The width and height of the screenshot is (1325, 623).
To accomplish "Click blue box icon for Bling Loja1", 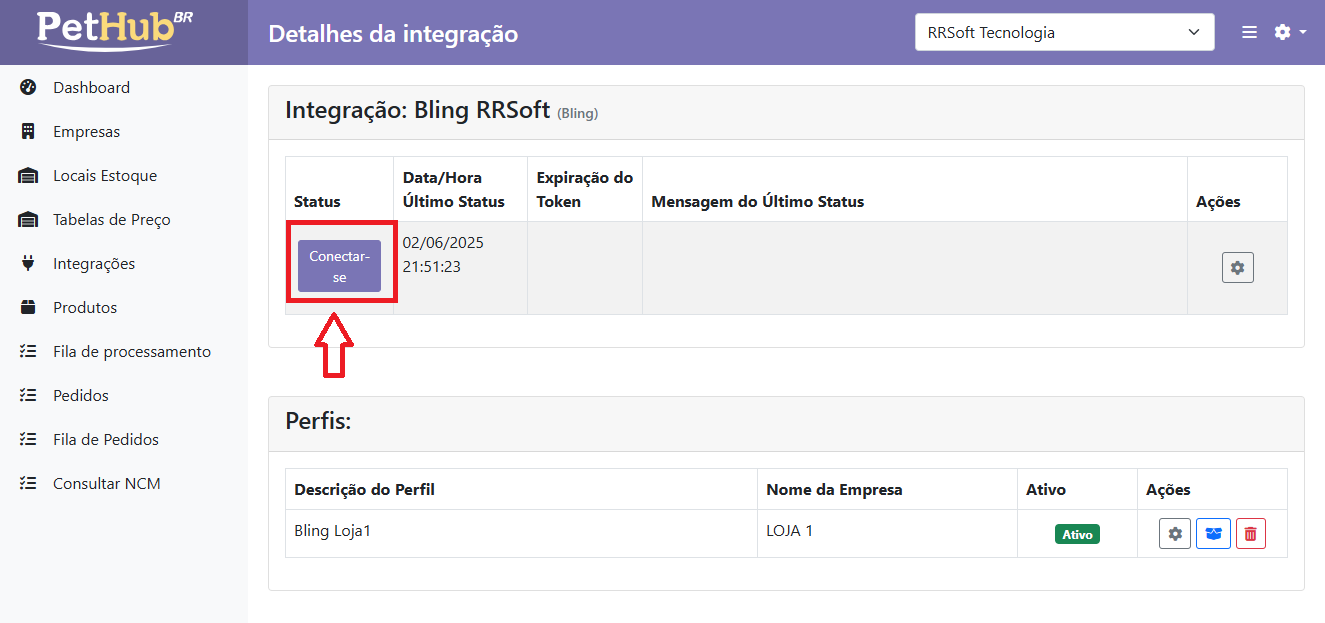I will 1214,534.
